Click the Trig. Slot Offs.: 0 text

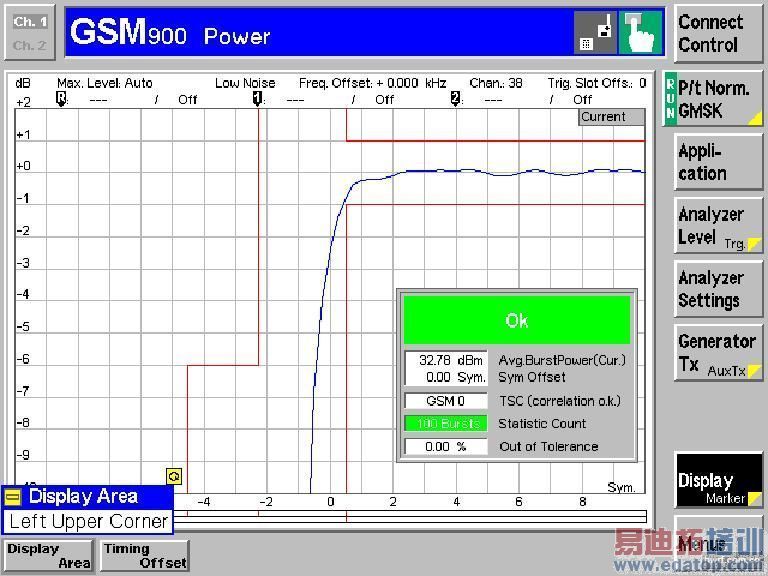[x=597, y=83]
